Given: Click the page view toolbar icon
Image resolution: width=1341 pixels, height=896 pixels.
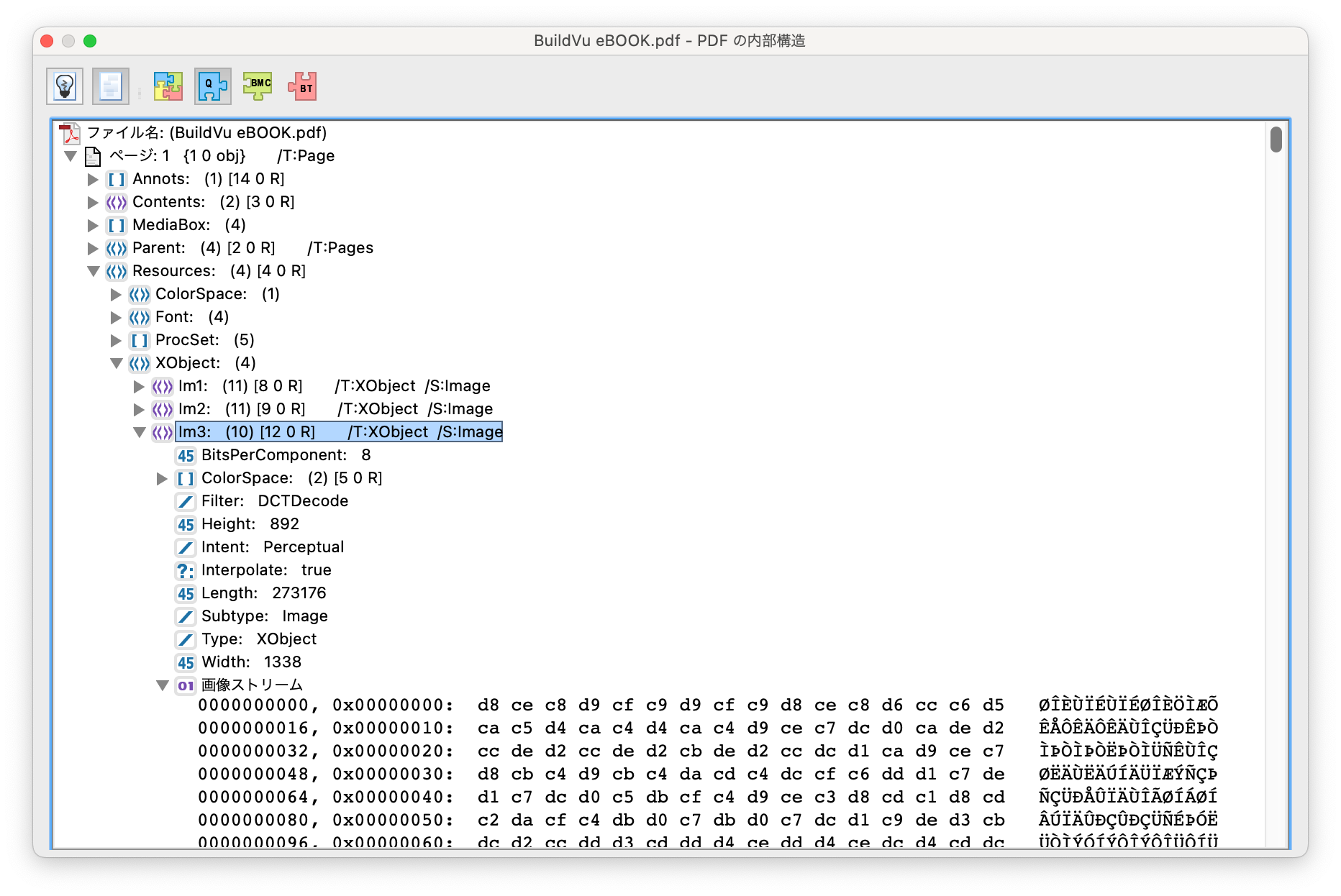Looking at the screenshot, I should (110, 86).
